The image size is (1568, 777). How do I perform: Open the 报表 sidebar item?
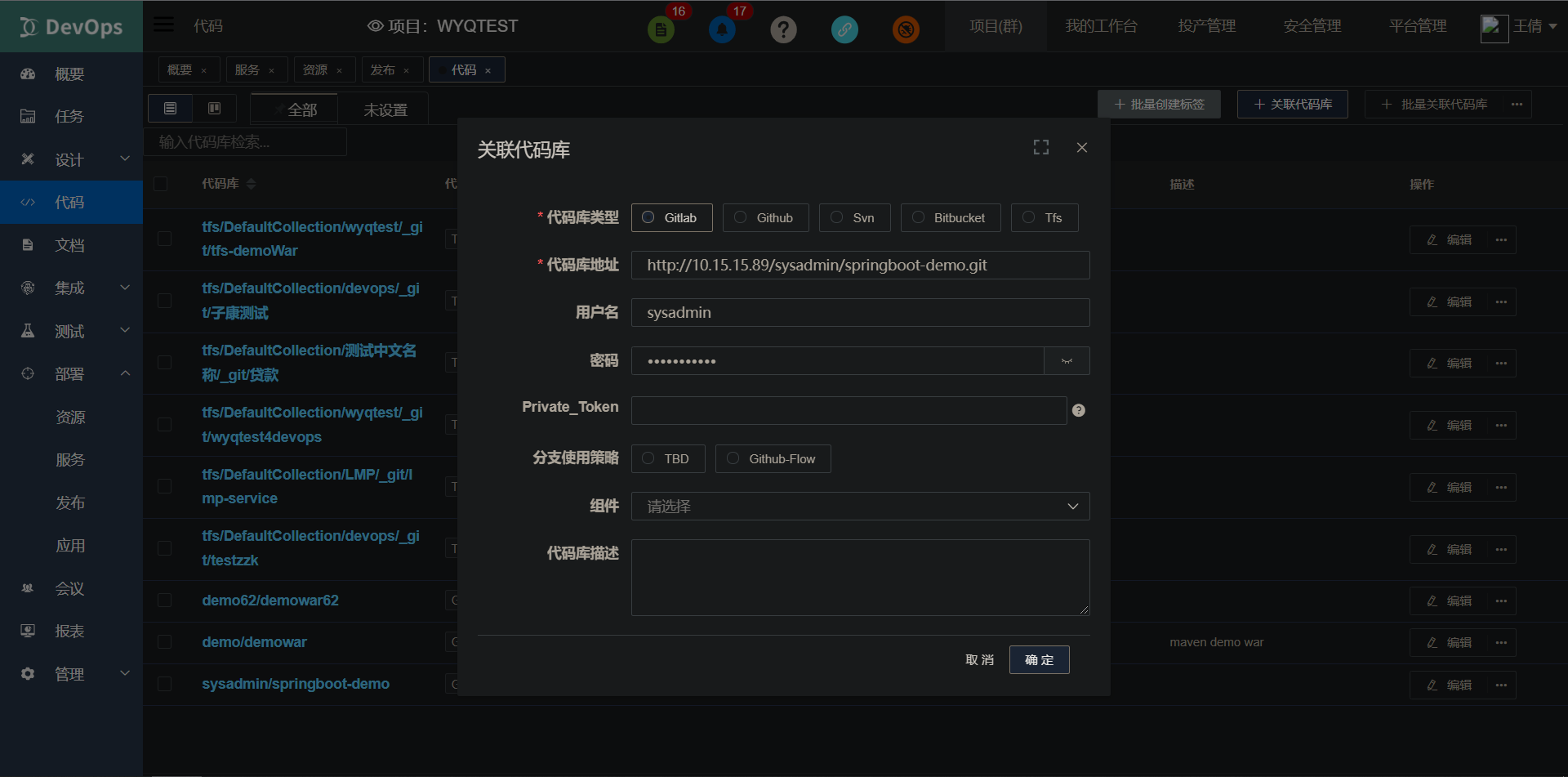tap(69, 630)
